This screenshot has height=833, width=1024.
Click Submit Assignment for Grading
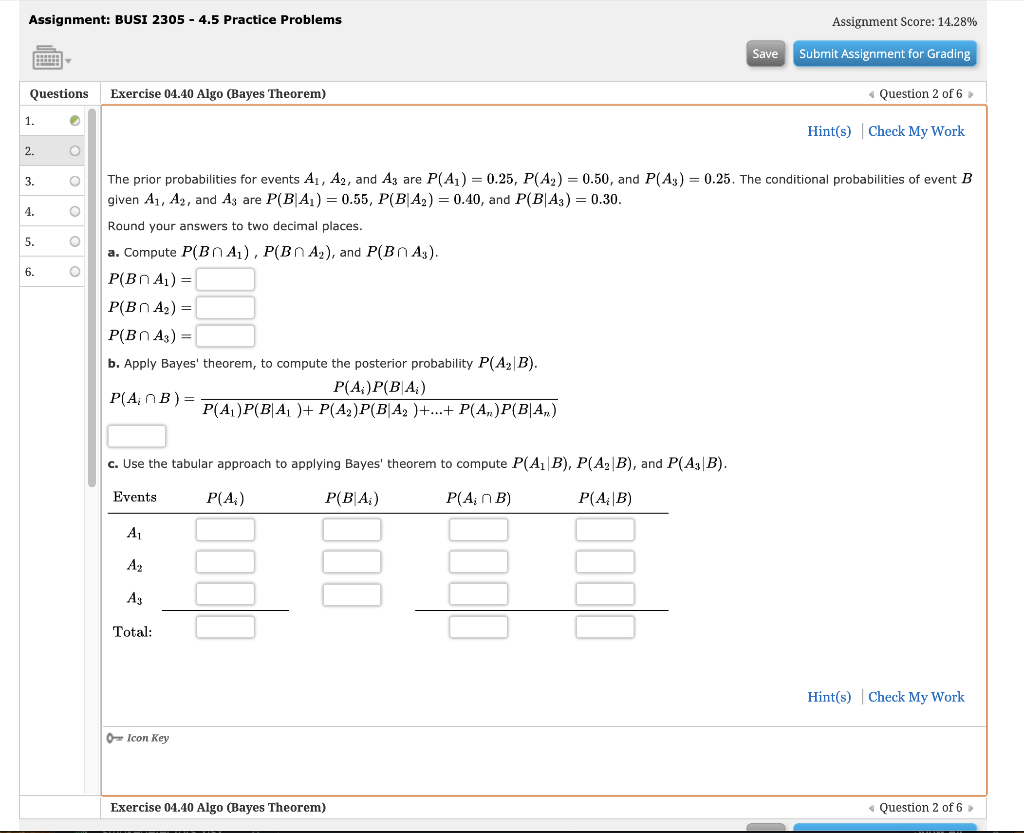[885, 53]
